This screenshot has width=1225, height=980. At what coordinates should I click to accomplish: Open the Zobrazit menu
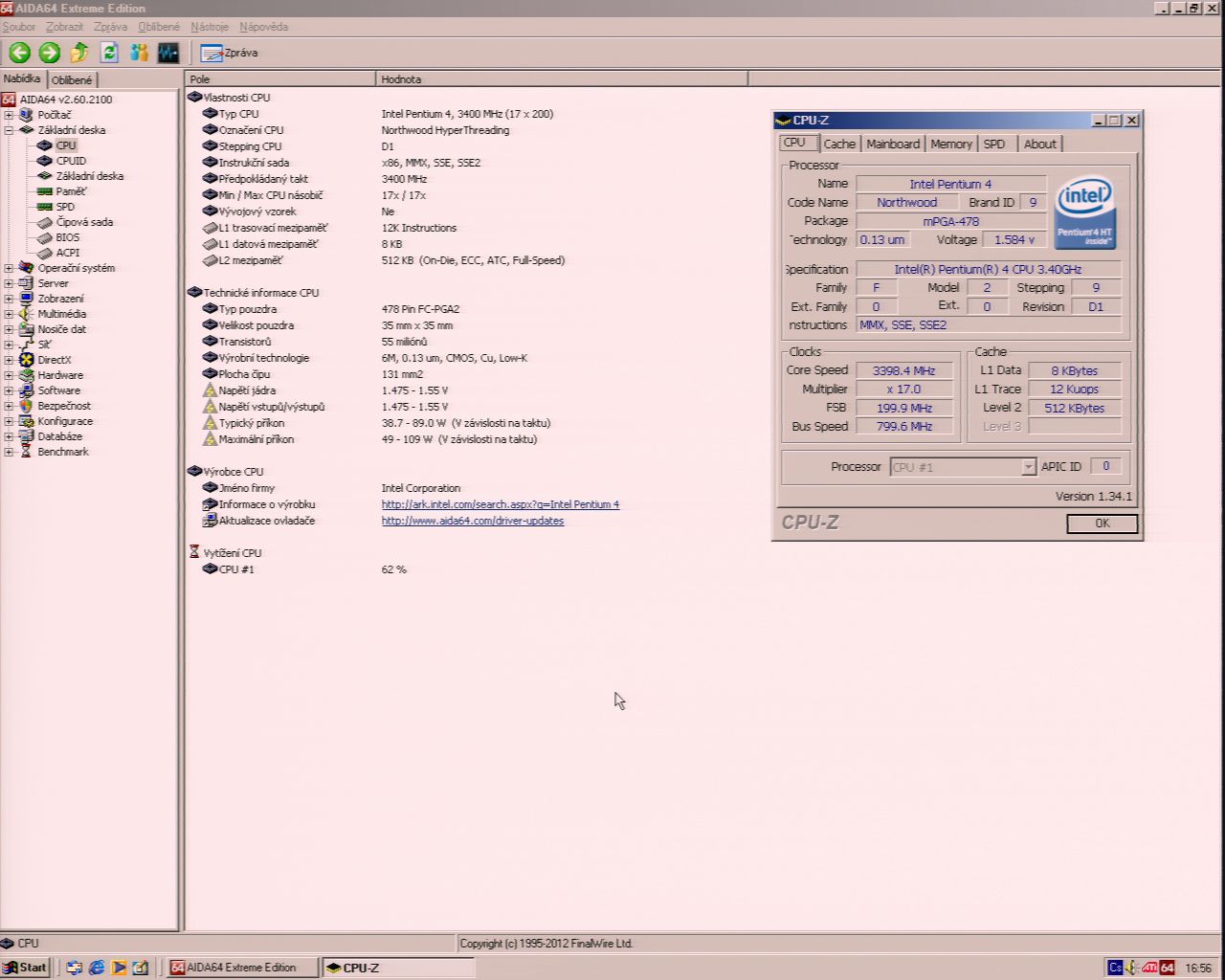click(x=65, y=27)
